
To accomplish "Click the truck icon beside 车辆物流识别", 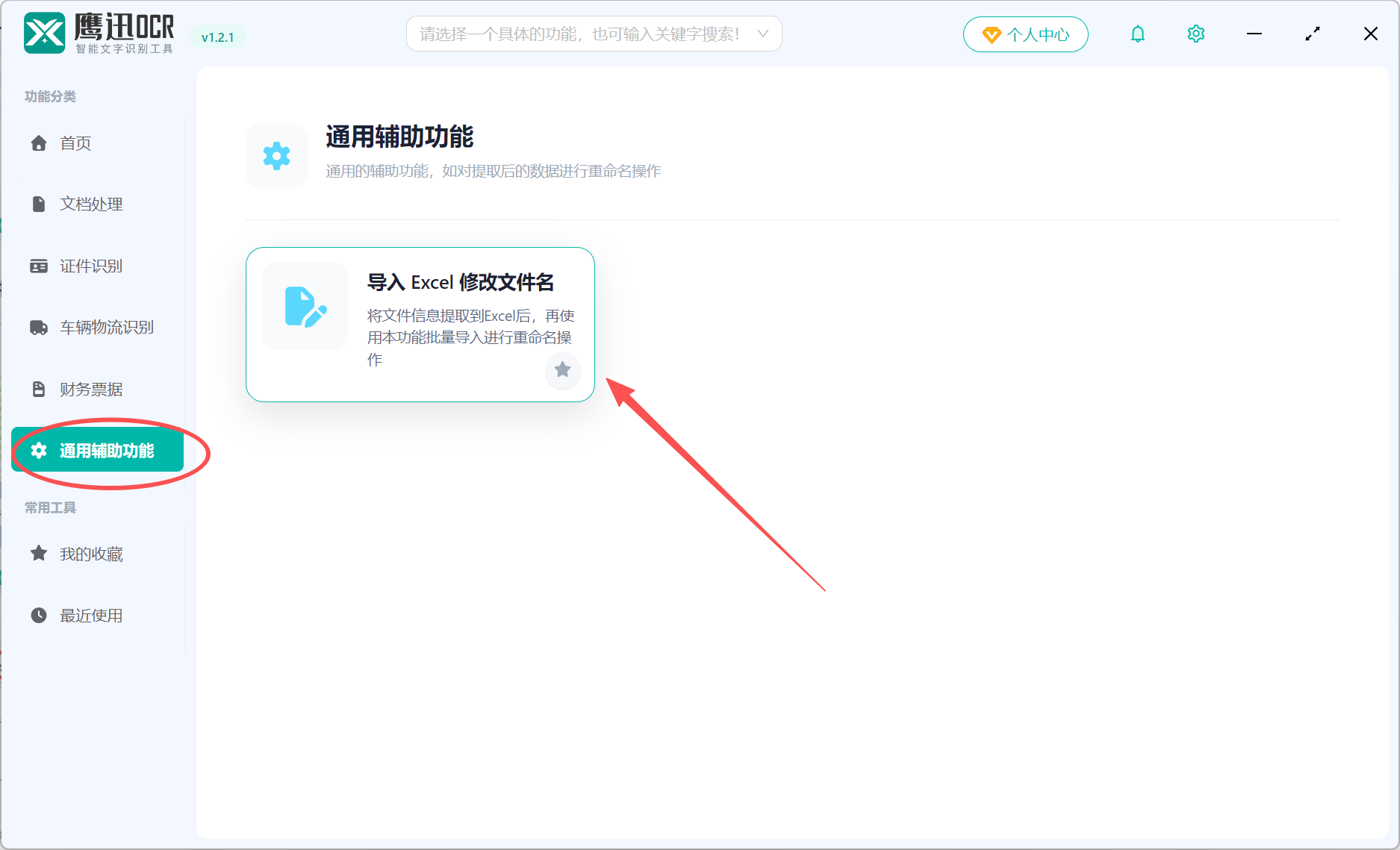I will (x=39, y=328).
